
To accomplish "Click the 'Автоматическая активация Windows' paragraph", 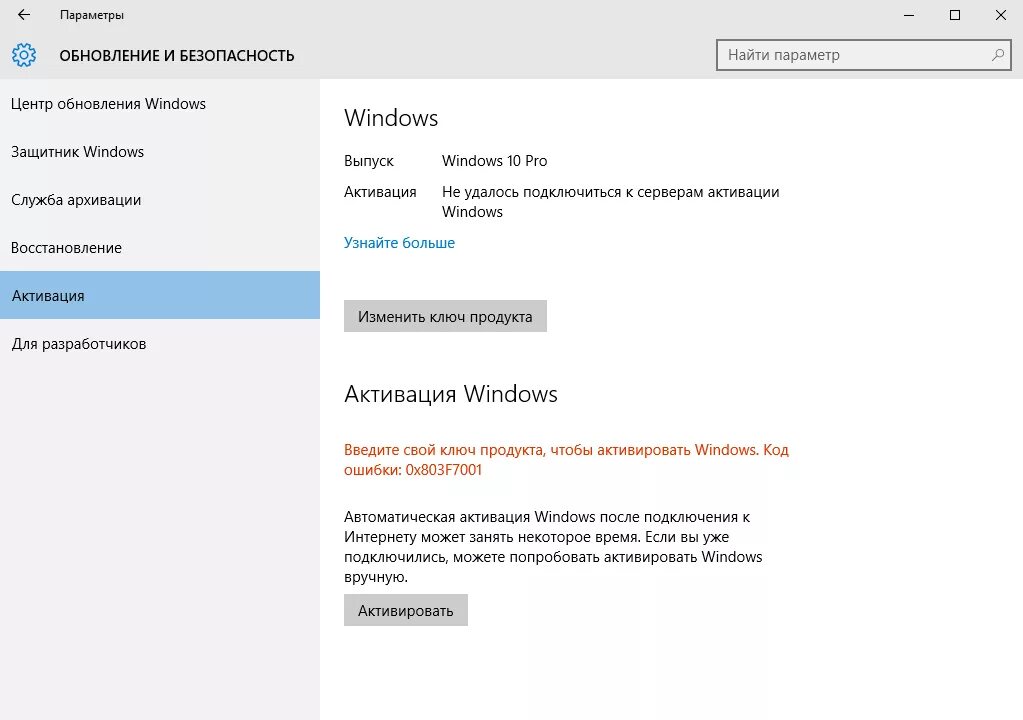I will click(553, 547).
